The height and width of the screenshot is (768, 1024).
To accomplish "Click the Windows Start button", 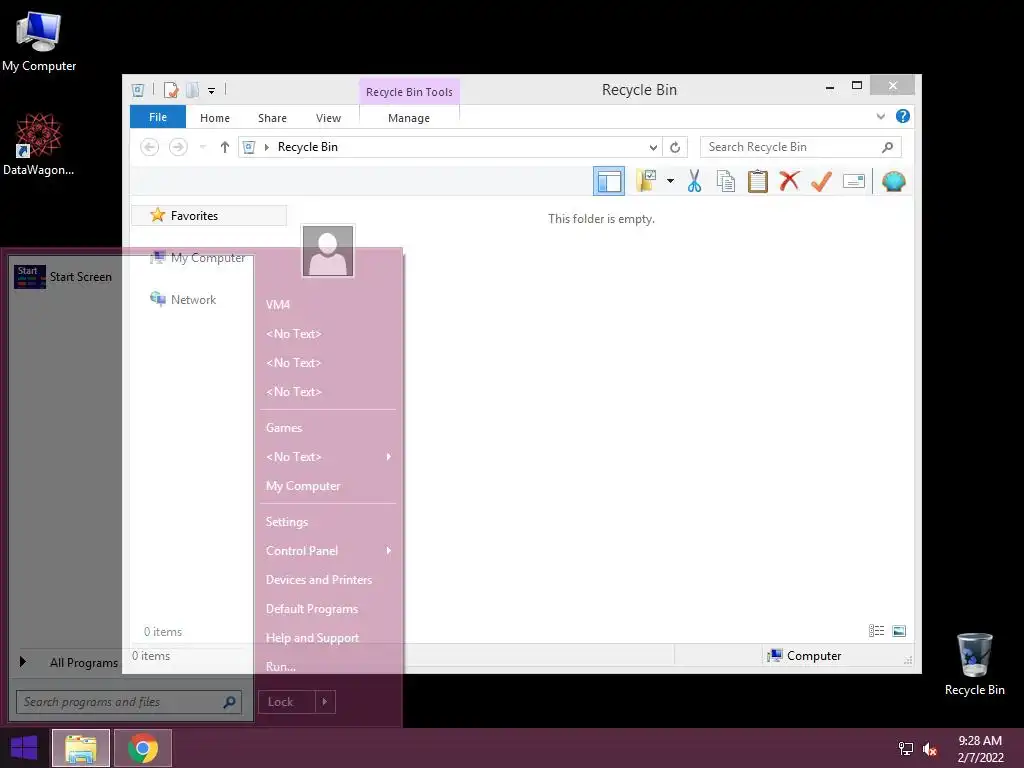I will coord(24,748).
